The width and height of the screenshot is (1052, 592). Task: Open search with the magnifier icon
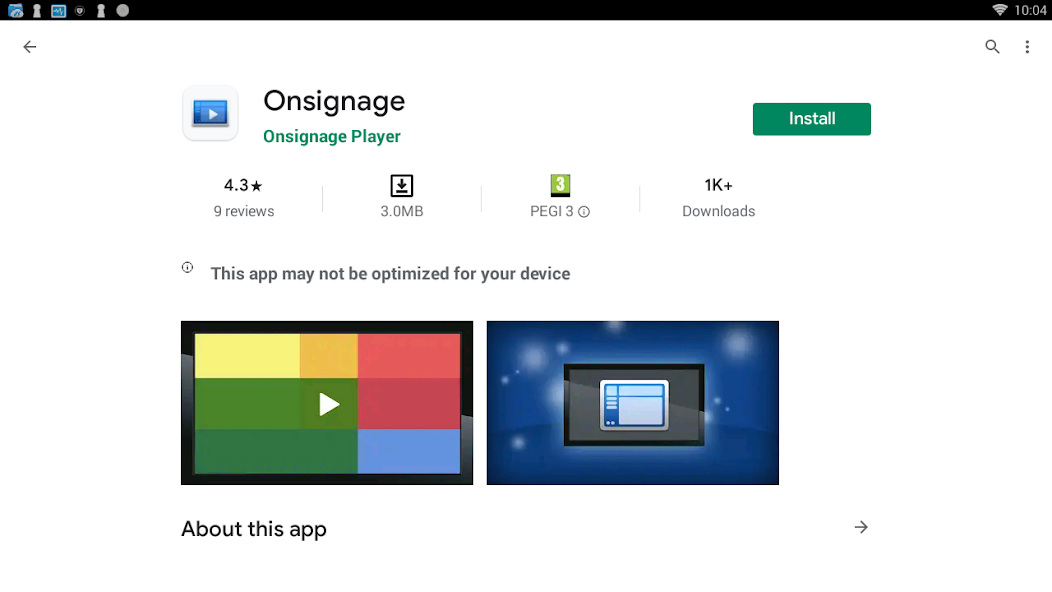[x=992, y=47]
